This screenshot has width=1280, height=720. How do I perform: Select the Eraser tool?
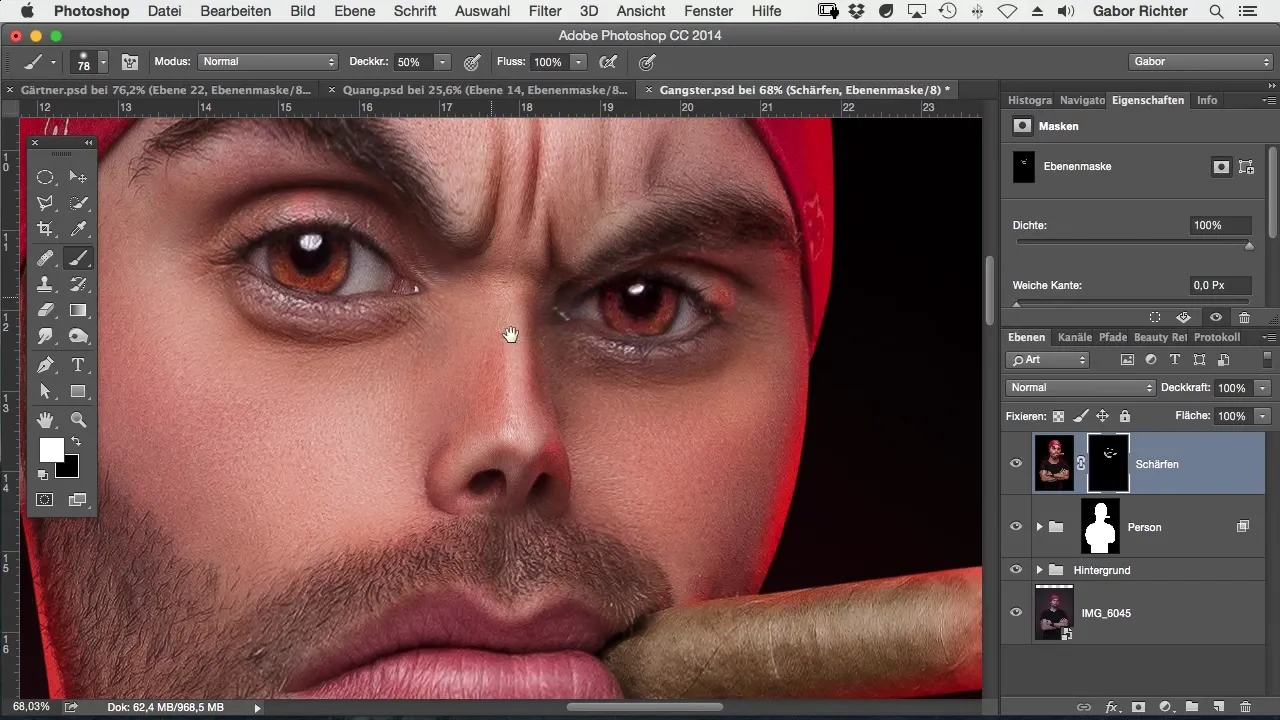(x=45, y=311)
